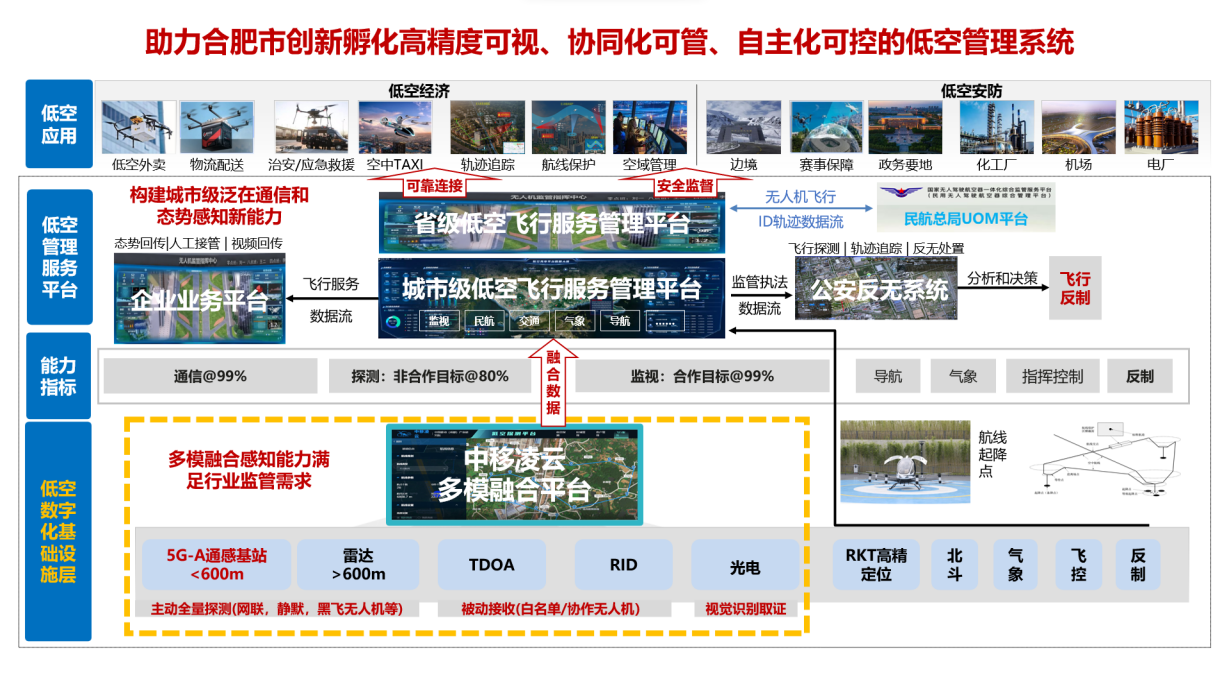Click the 5G-A通感基站 <600m box
This screenshot has height=693, width=1229.
click(217, 565)
